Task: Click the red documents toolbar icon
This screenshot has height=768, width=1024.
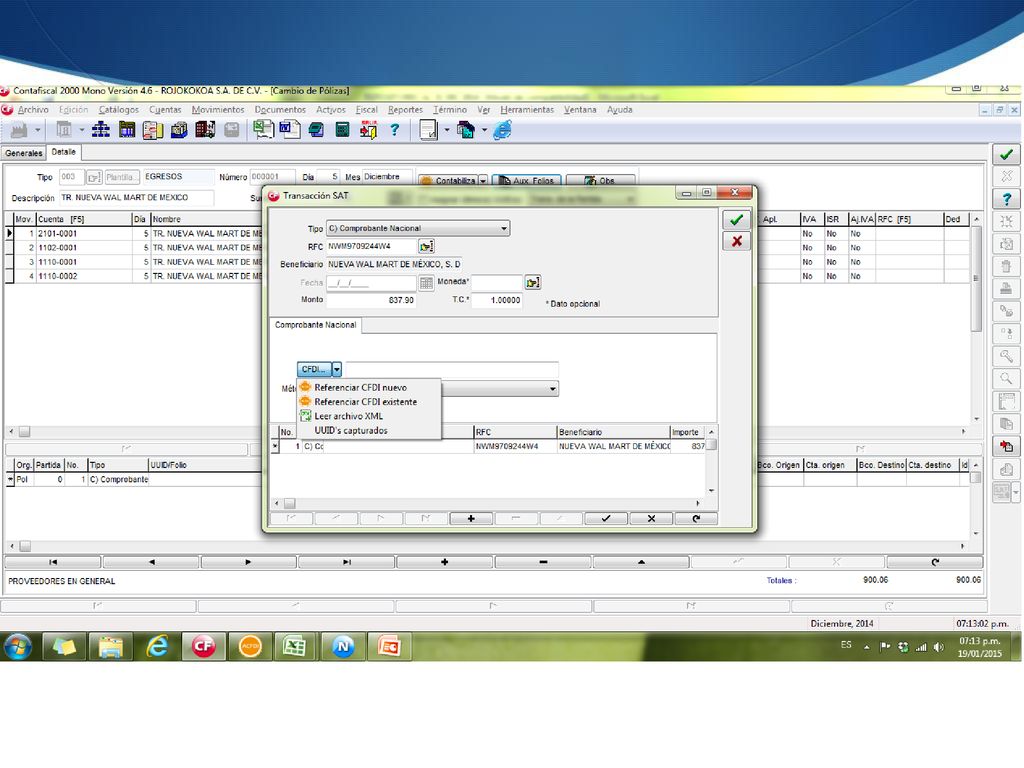Action: [153, 130]
